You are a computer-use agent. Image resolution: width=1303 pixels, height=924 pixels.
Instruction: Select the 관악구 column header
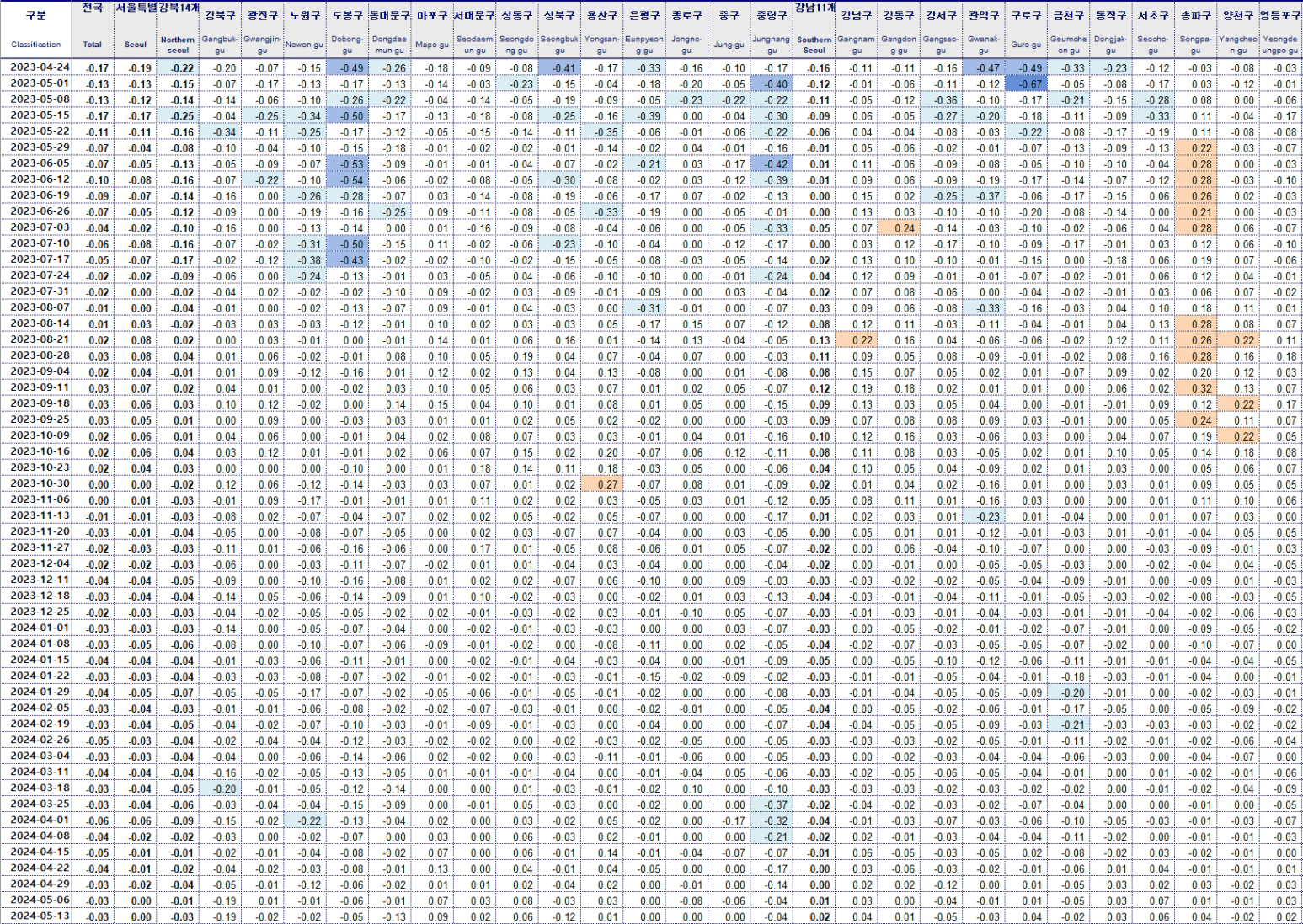(983, 16)
